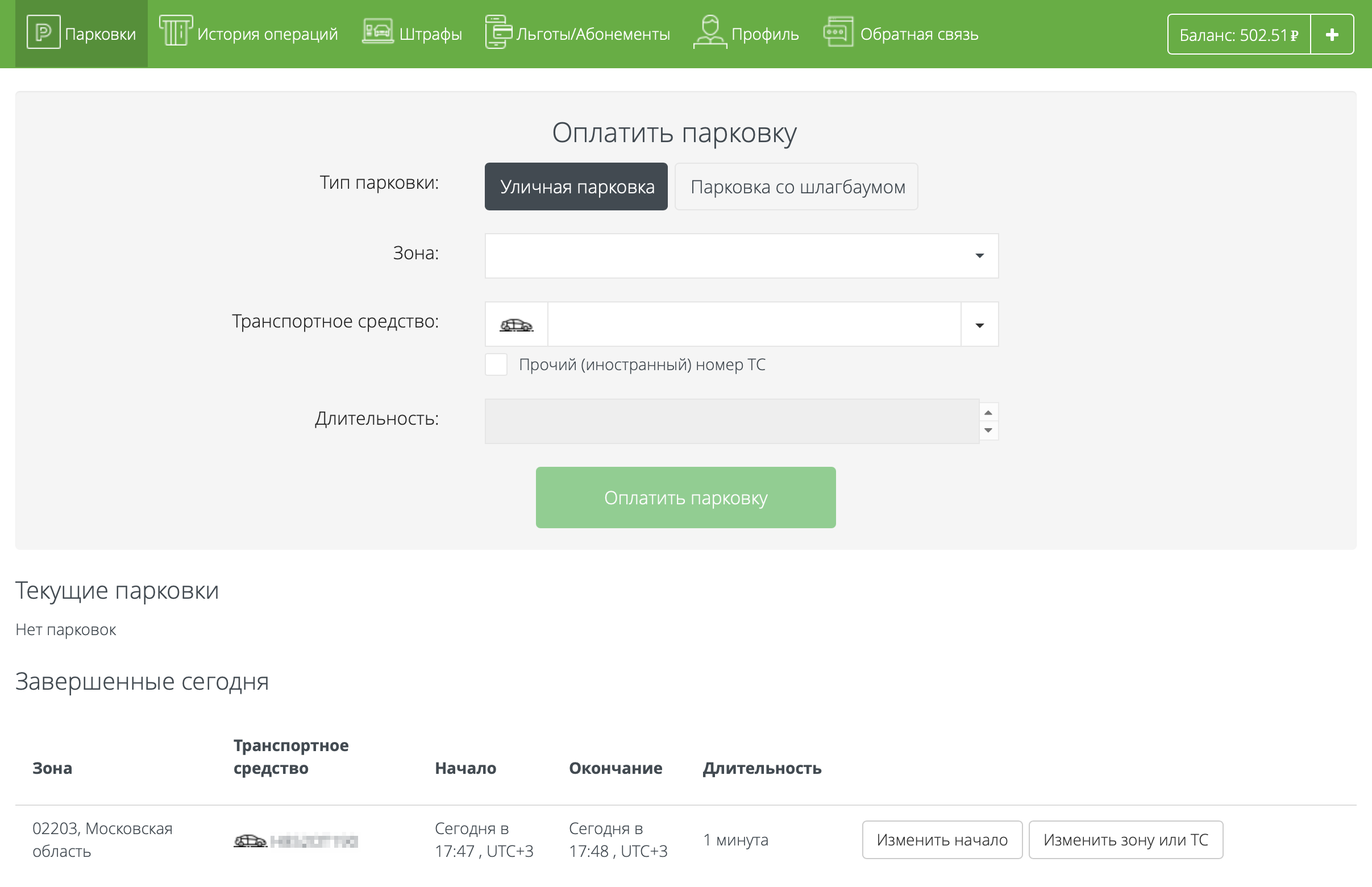Screen dimensions: 1372x887
Task: Click into the vehicle number input field
Action: pos(754,325)
